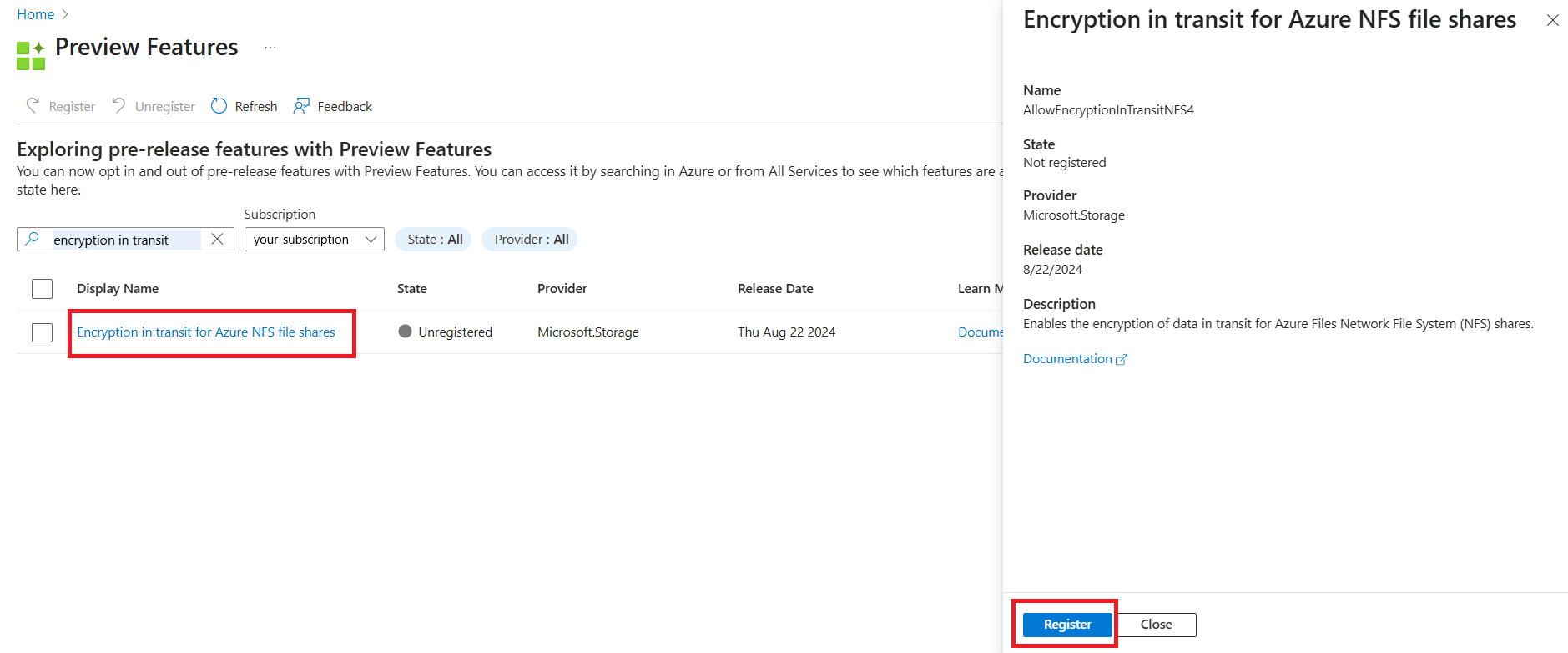Clear the search text with the X icon
The width and height of the screenshot is (1568, 653).
(217, 239)
